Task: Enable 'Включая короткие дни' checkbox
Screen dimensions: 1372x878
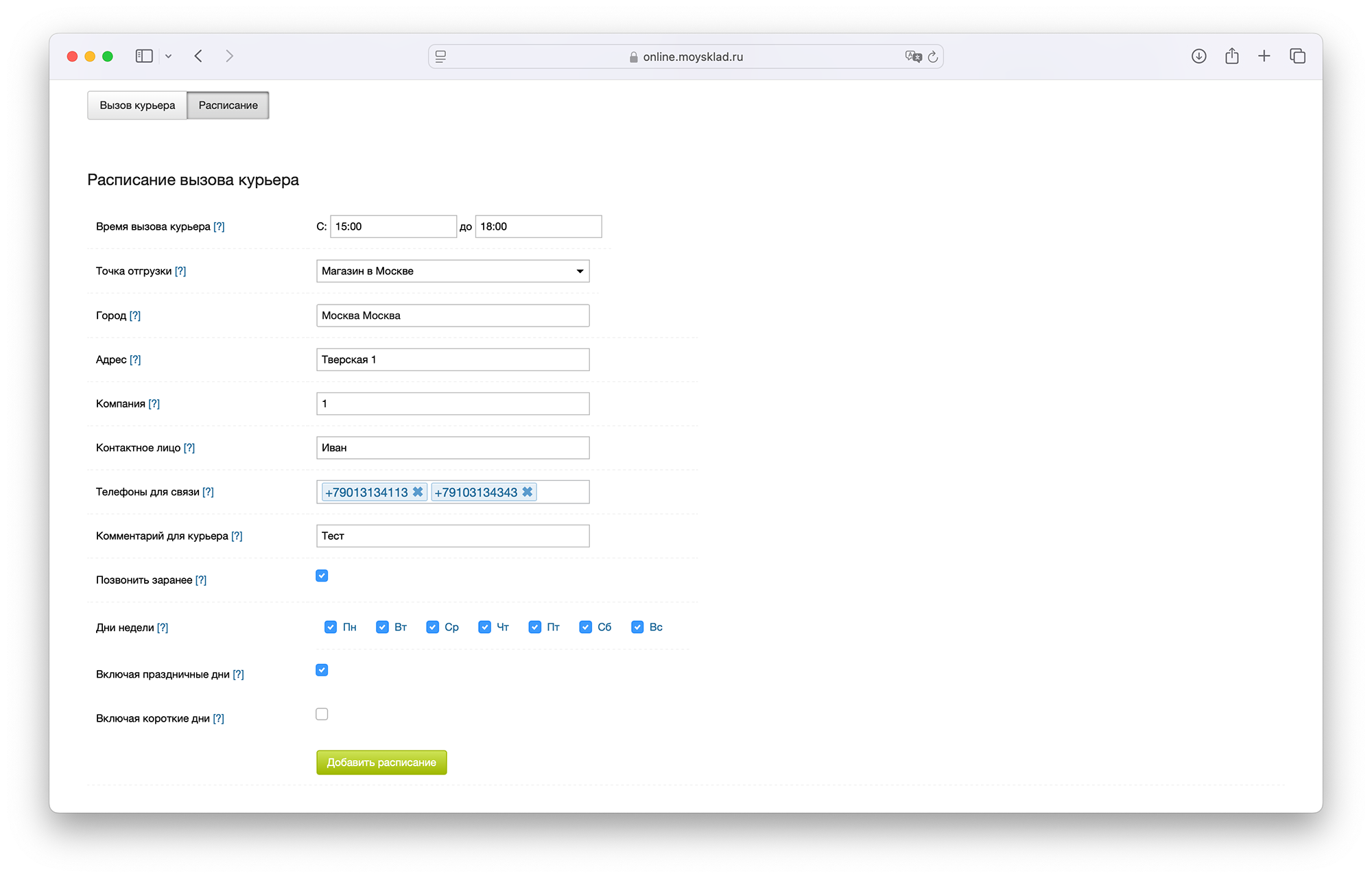Action: coord(322,714)
